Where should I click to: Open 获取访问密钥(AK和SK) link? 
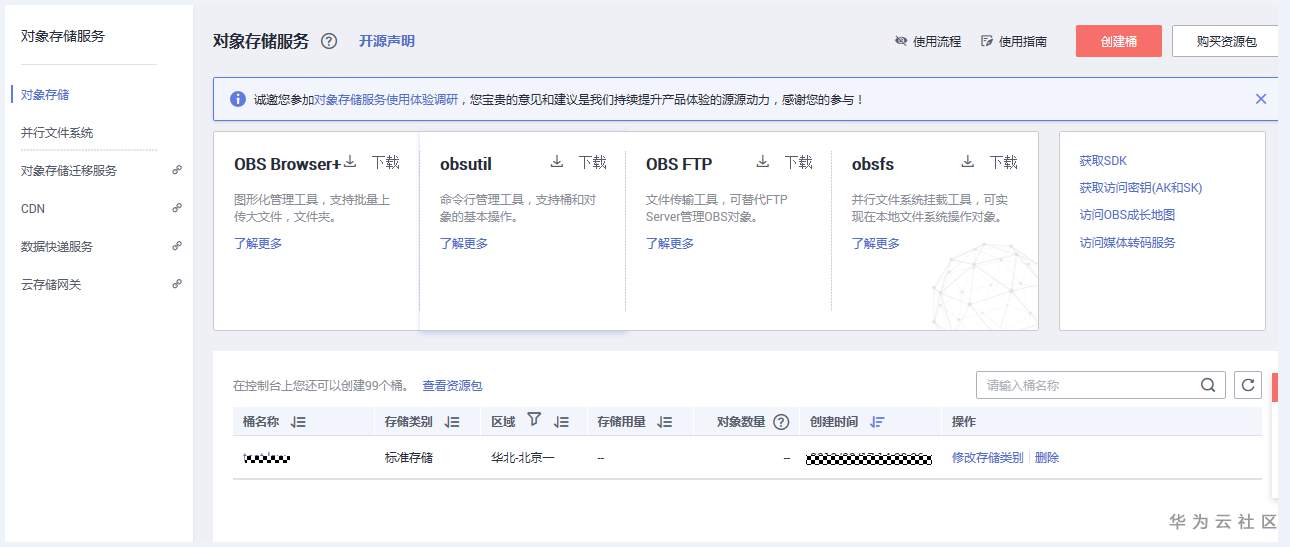click(1141, 188)
